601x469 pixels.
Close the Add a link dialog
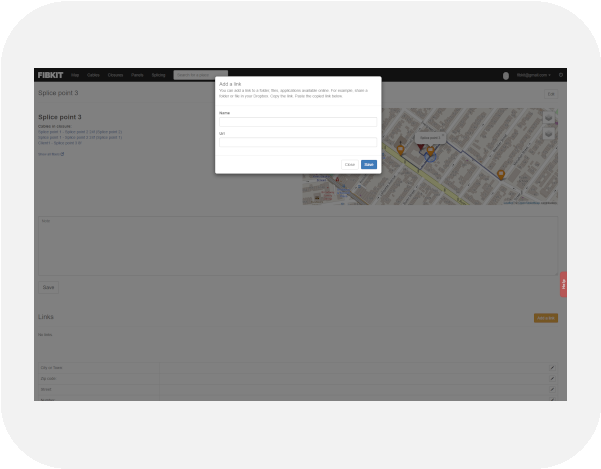350,164
